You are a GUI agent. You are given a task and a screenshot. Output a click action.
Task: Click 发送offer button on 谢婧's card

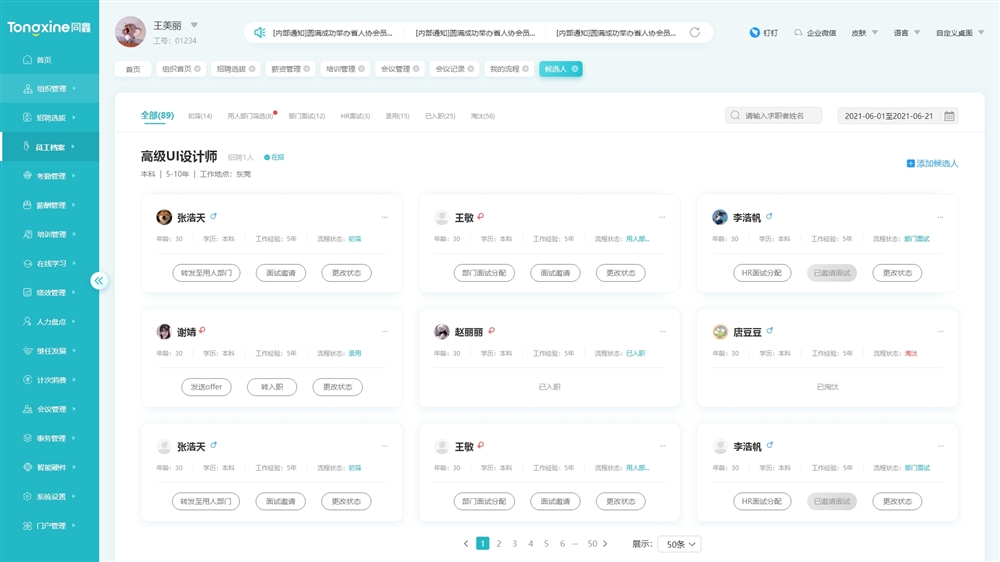(x=206, y=387)
